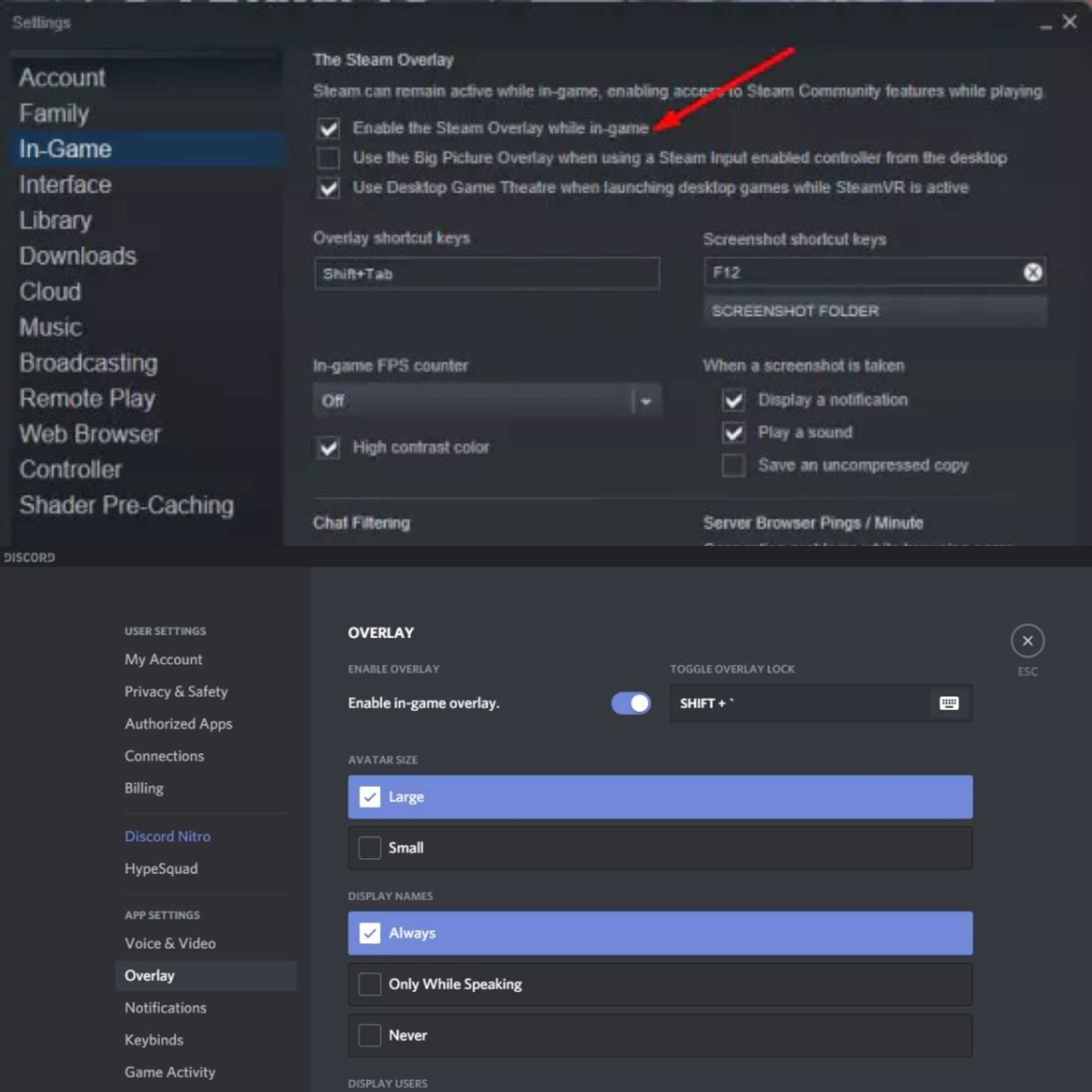This screenshot has height=1092, width=1092.
Task: Click the Discord Nitro link
Action: pos(168,836)
